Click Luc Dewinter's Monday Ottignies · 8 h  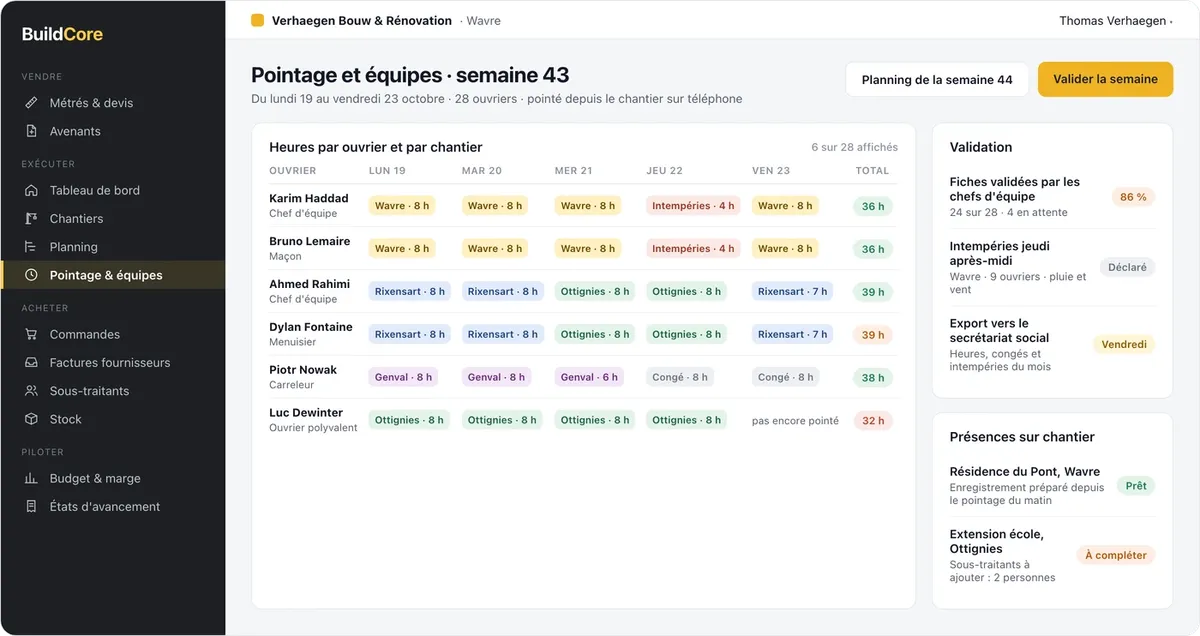point(409,421)
